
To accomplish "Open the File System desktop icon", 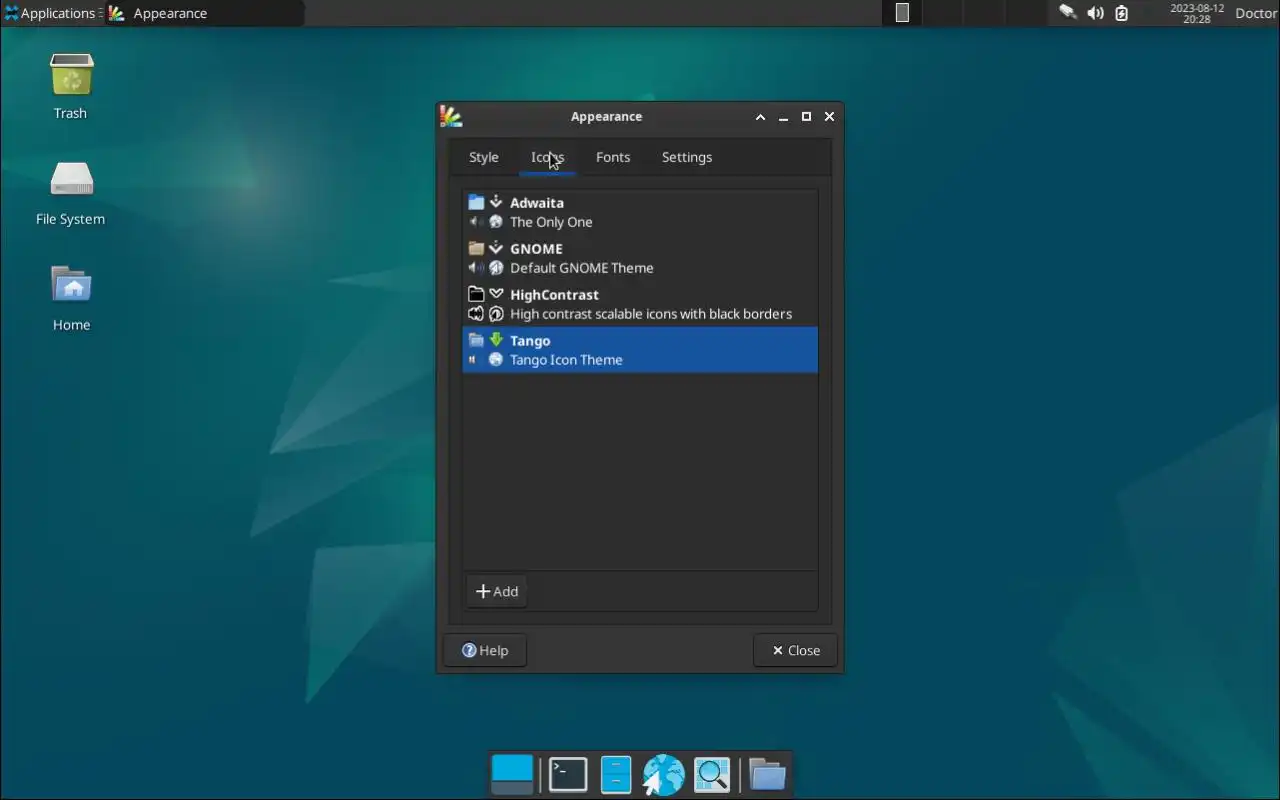I will click(x=71, y=181).
